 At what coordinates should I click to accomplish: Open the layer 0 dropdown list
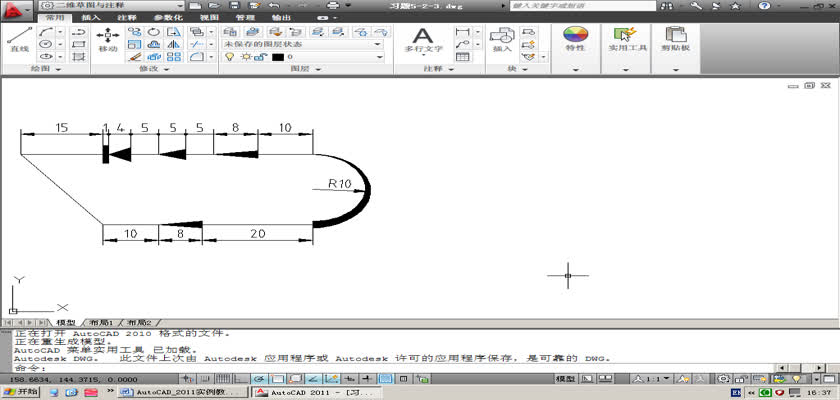[303, 57]
